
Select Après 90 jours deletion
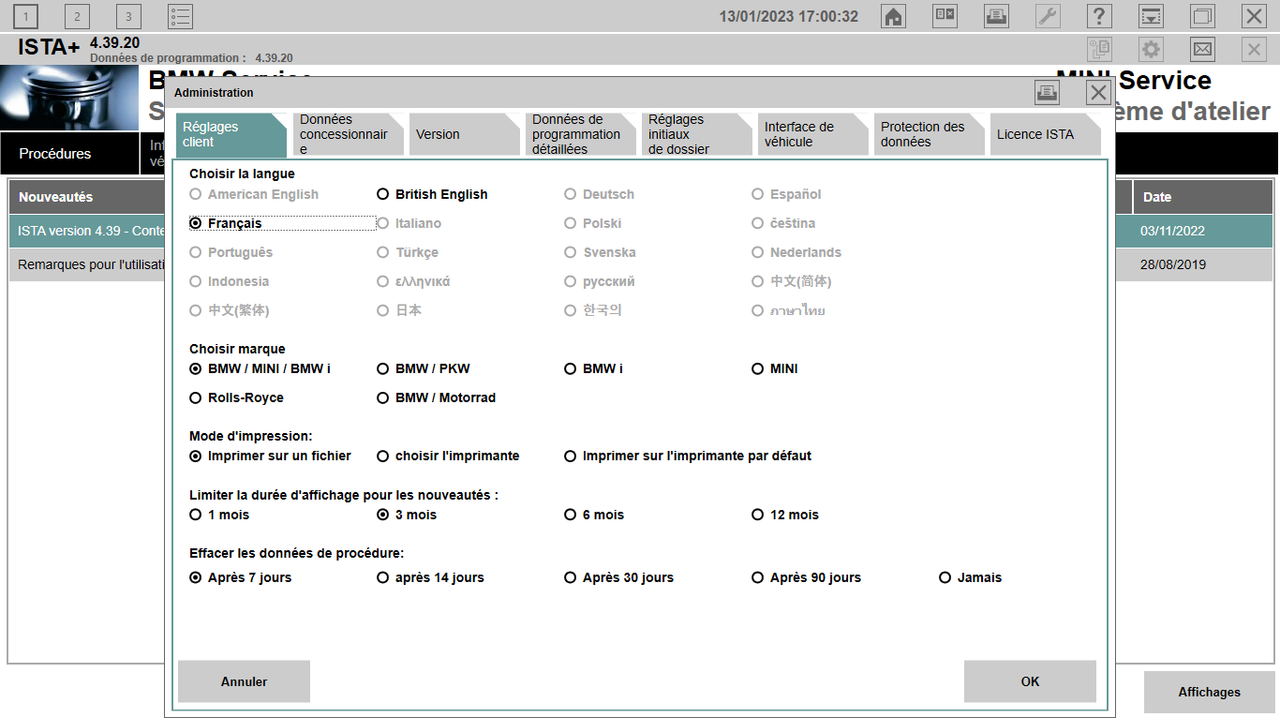(x=806, y=577)
